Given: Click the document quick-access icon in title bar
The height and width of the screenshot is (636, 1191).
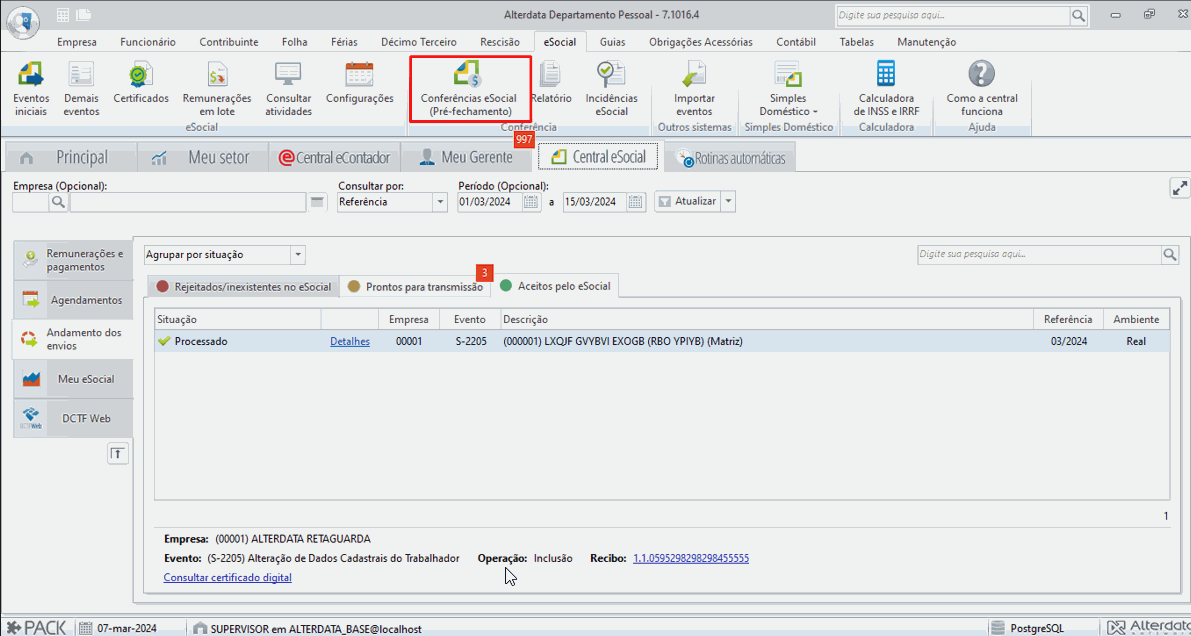Looking at the screenshot, I should click(83, 14).
